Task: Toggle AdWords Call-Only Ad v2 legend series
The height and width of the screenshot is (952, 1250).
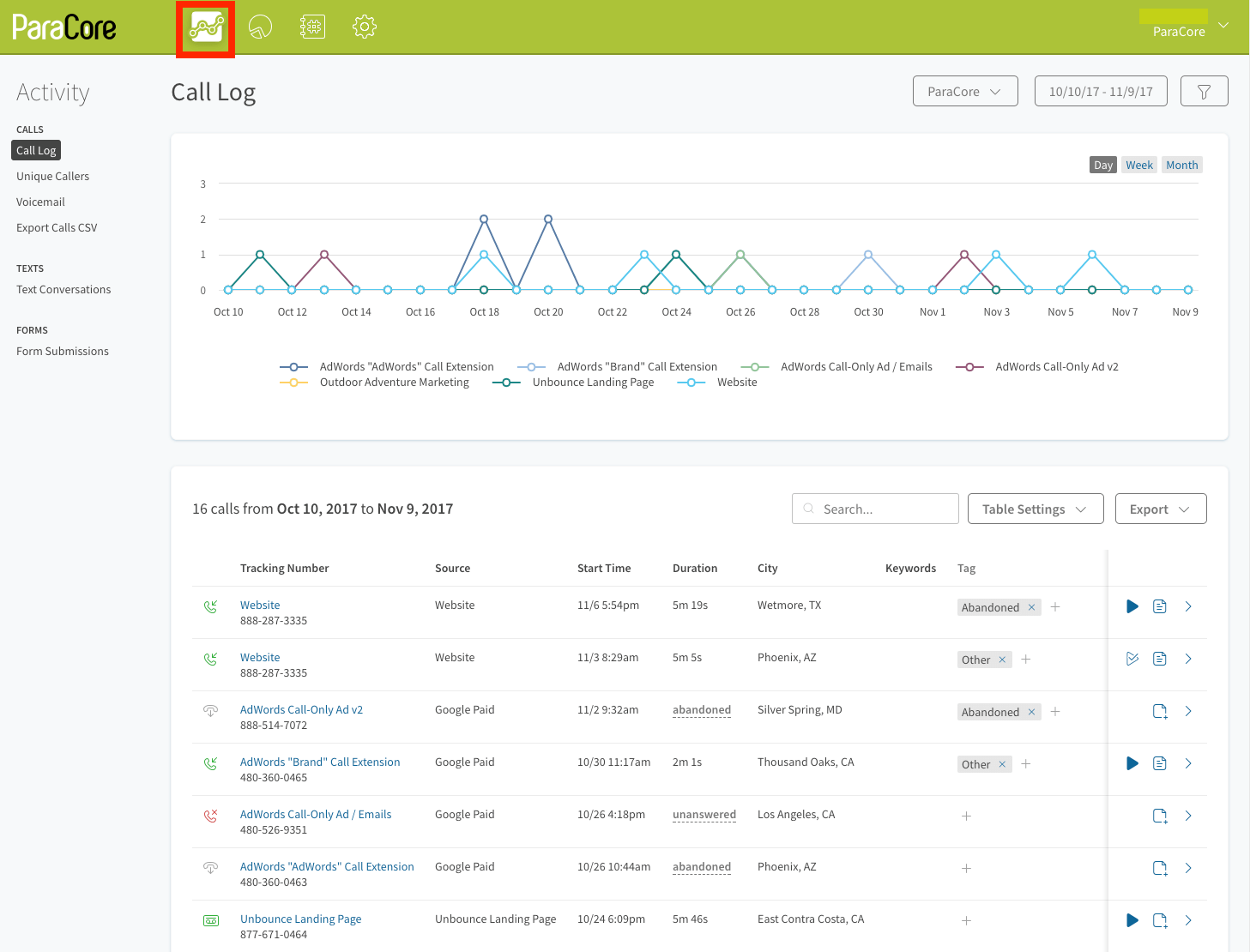Action: pos(1037,366)
